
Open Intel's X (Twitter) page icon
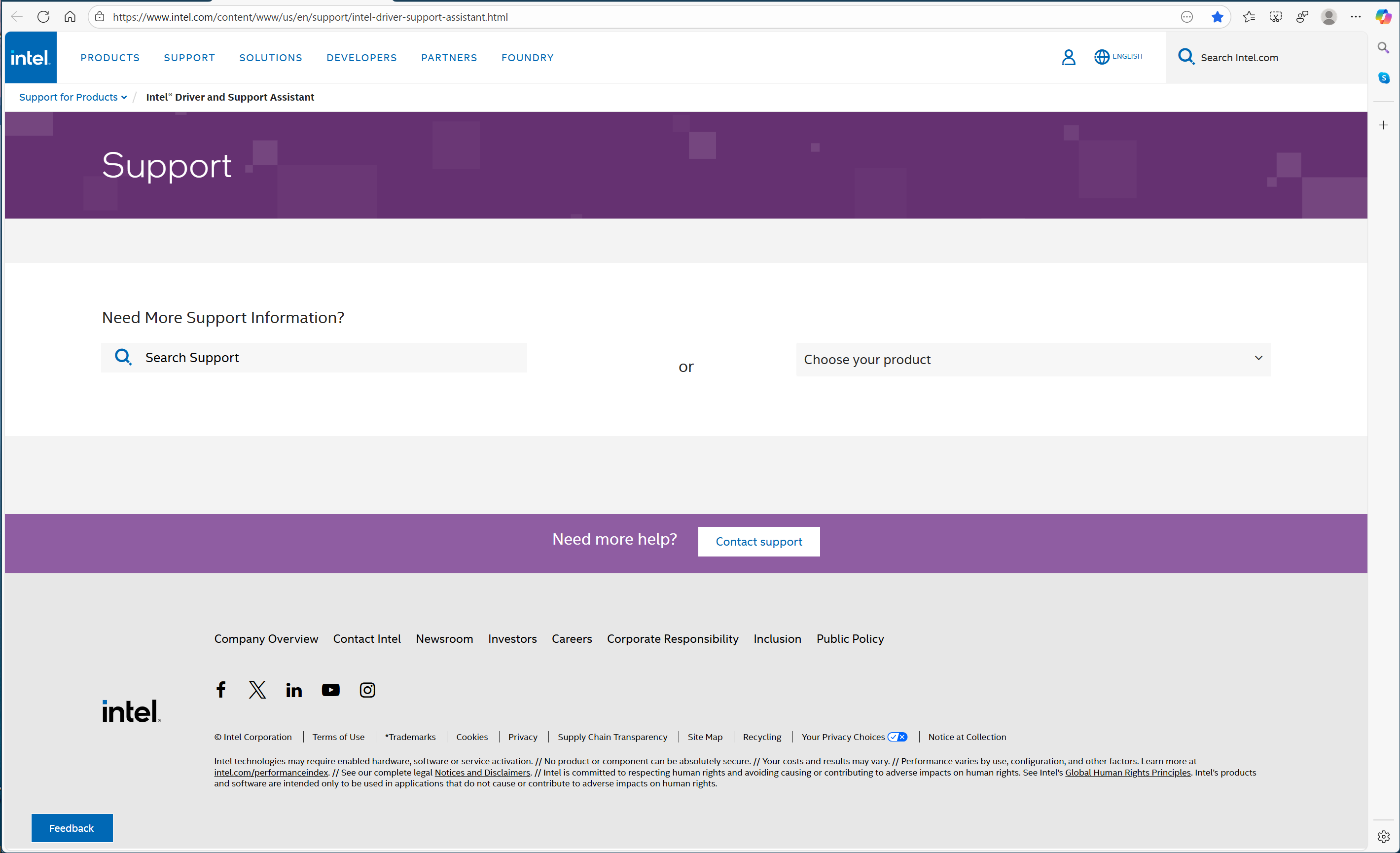point(257,689)
